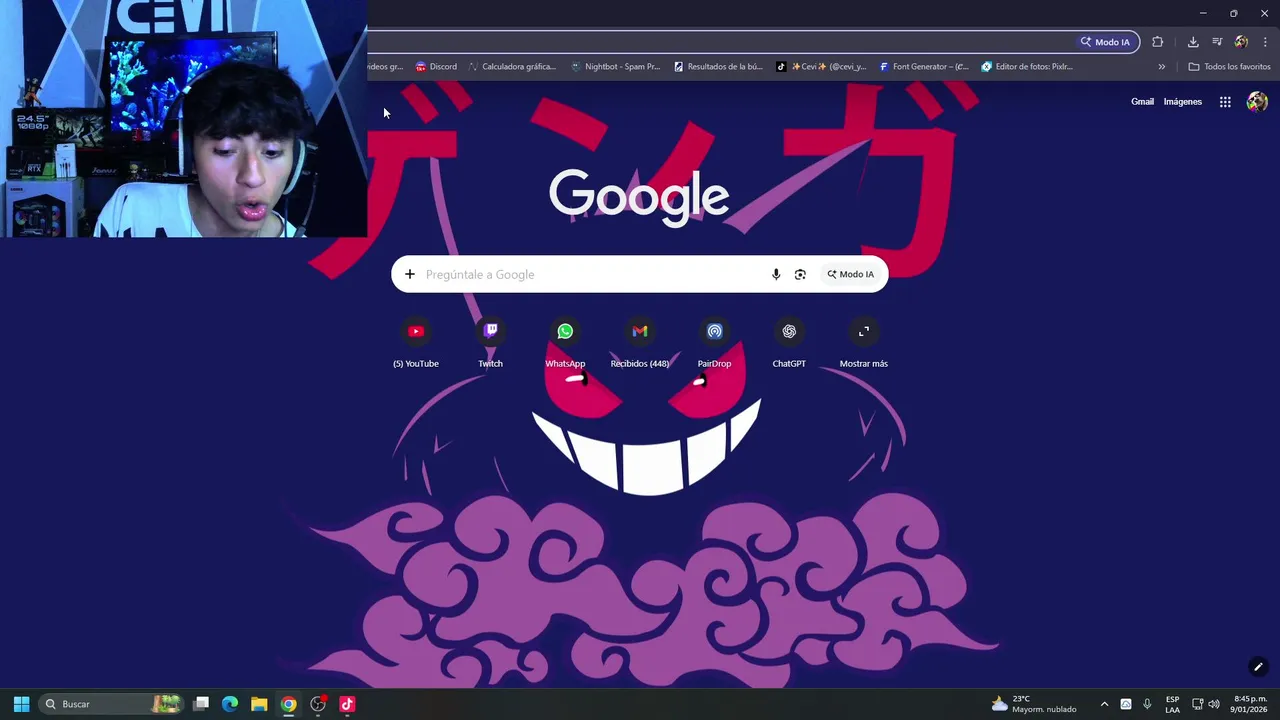Open the Resultados de la bú... bookmark
The image size is (1280, 720).
(718, 67)
